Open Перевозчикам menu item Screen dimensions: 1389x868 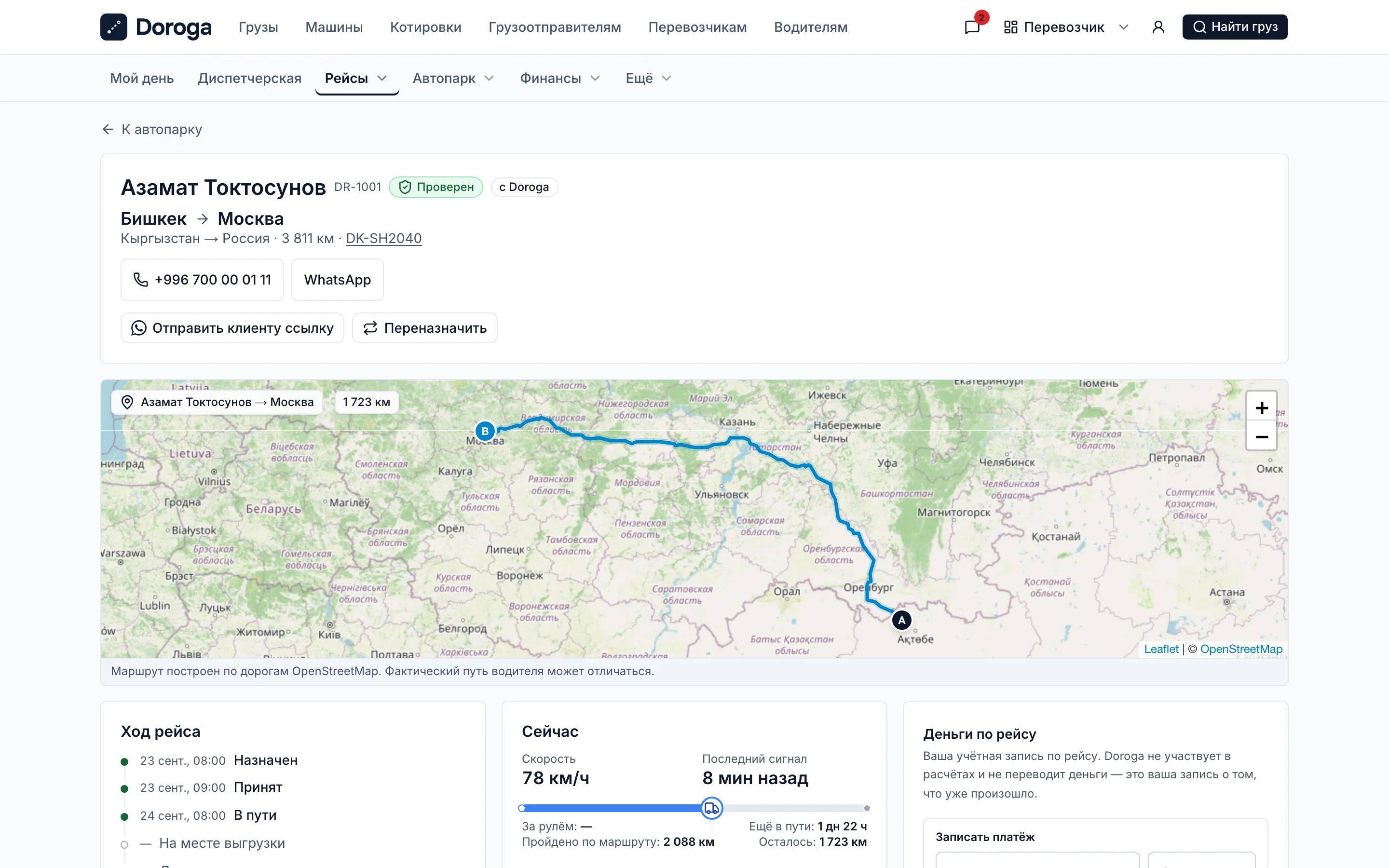pos(697,27)
